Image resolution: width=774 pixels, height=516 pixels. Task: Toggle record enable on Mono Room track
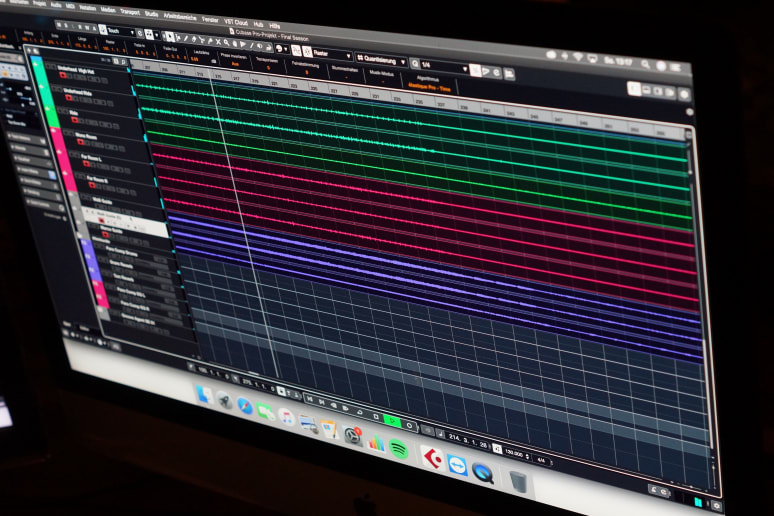(80, 142)
